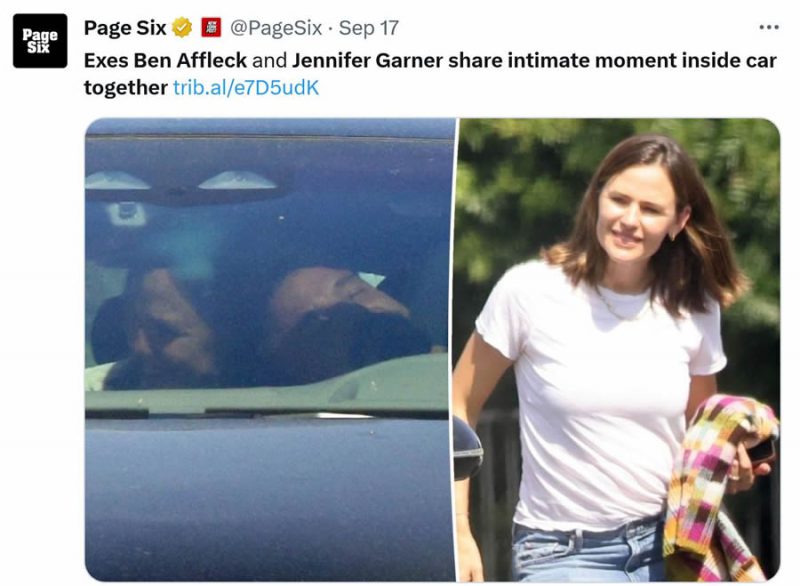Click the Page Six display name
This screenshot has height=586, width=800.
pyautogui.click(x=125, y=28)
